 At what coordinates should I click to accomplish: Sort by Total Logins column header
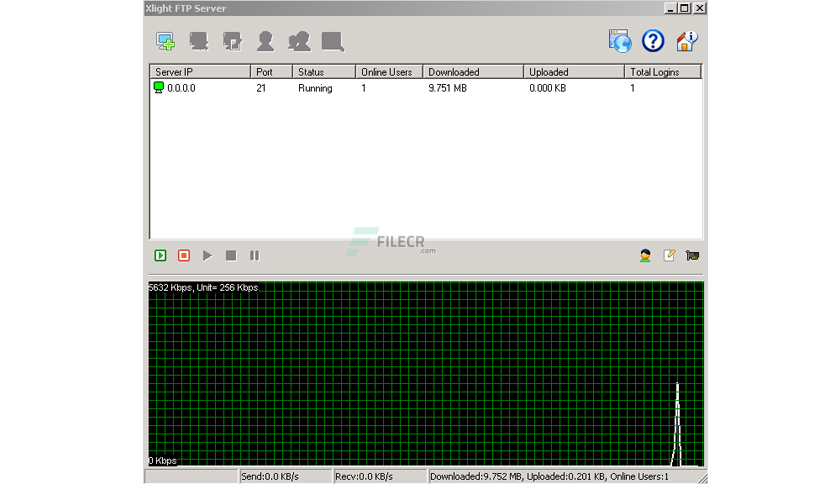click(x=663, y=72)
